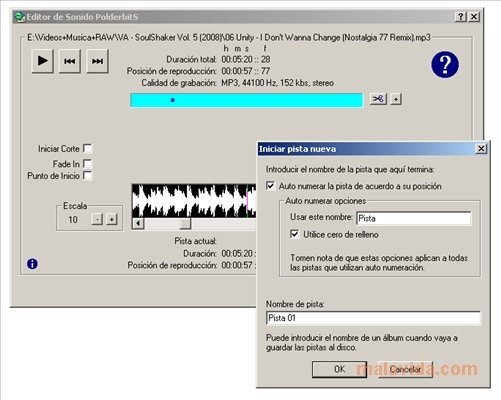Increase Escala with the plus button
Image resolution: width=501 pixels, height=400 pixels.
click(112, 219)
